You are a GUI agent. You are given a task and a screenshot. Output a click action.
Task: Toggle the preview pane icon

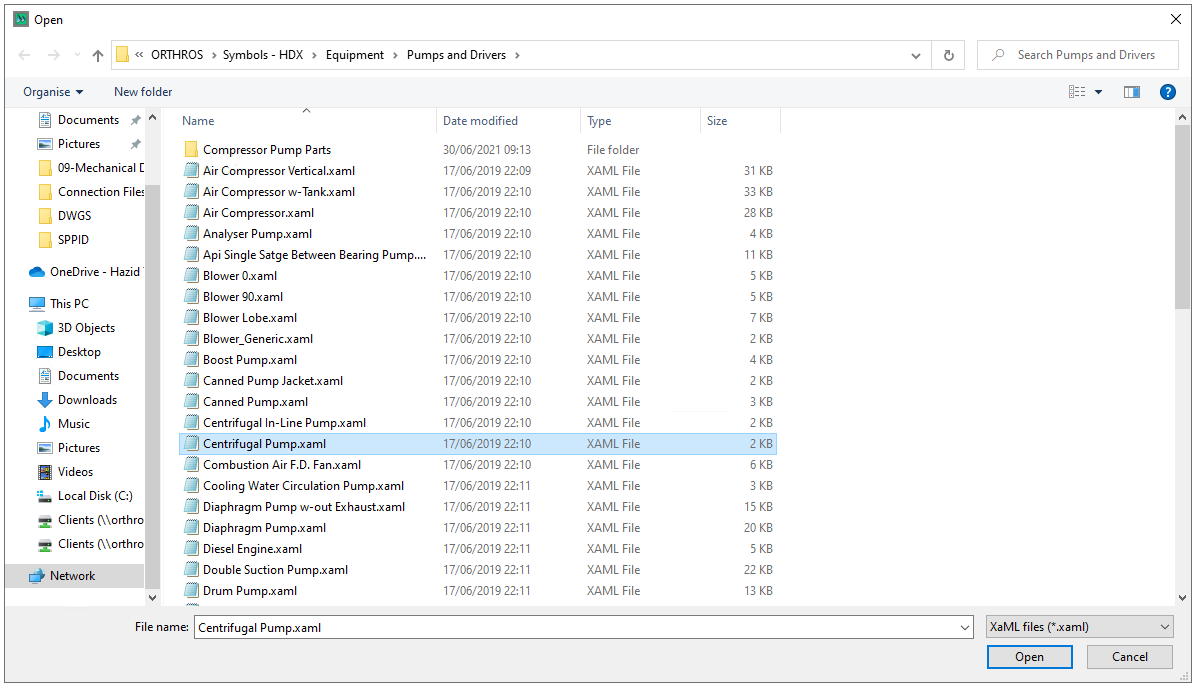point(1131,92)
